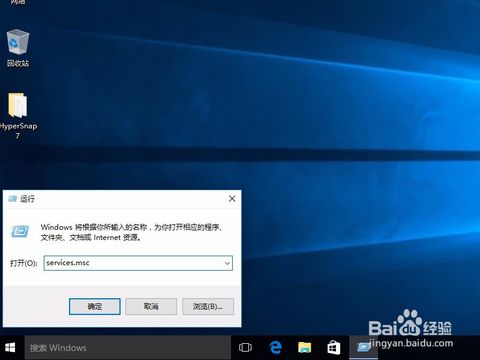480x360 pixels.
Task: Launch Microsoft Edge from taskbar
Action: 275,348
